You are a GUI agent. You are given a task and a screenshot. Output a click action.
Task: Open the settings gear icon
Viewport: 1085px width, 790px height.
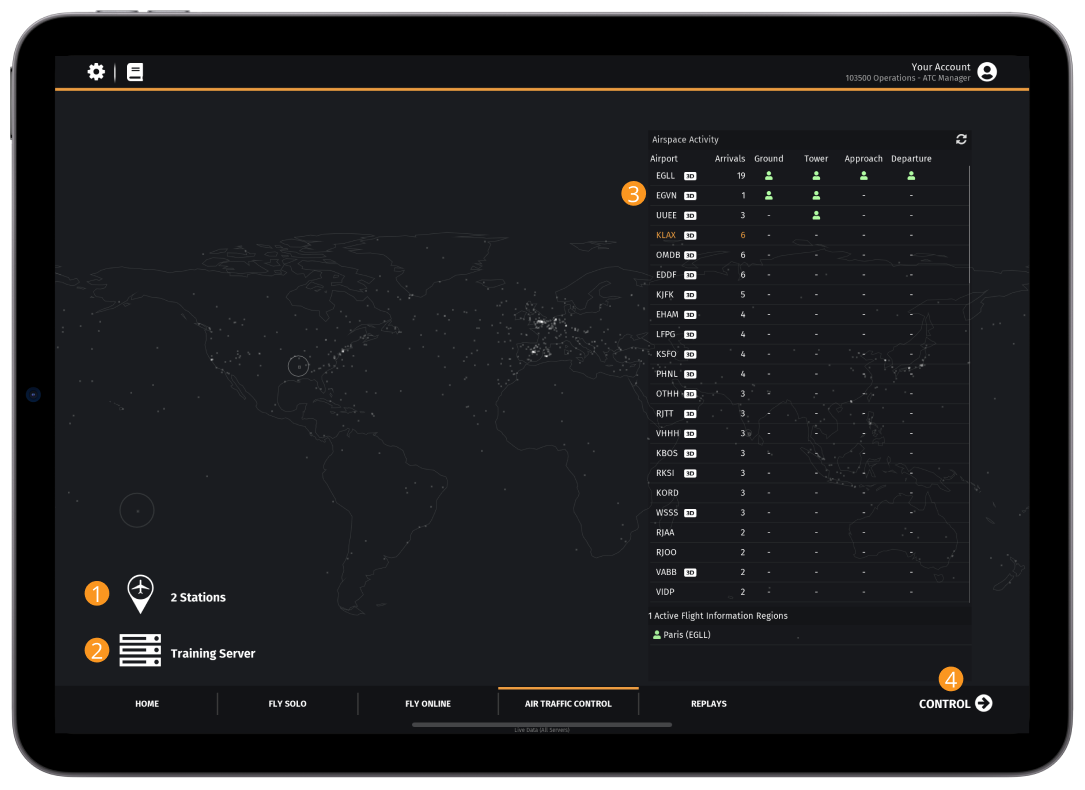coord(96,72)
